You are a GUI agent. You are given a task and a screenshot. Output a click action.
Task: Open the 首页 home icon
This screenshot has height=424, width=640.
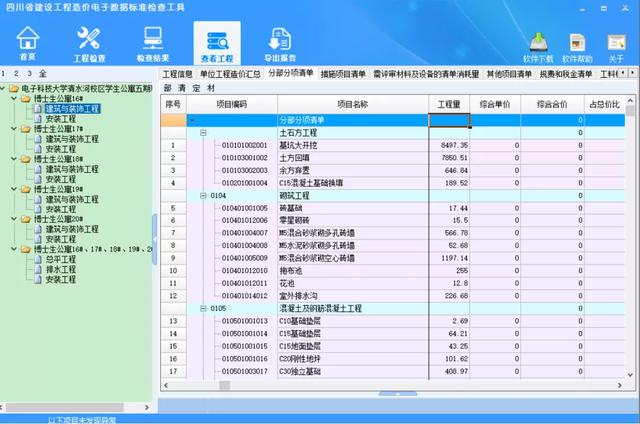[x=28, y=42]
